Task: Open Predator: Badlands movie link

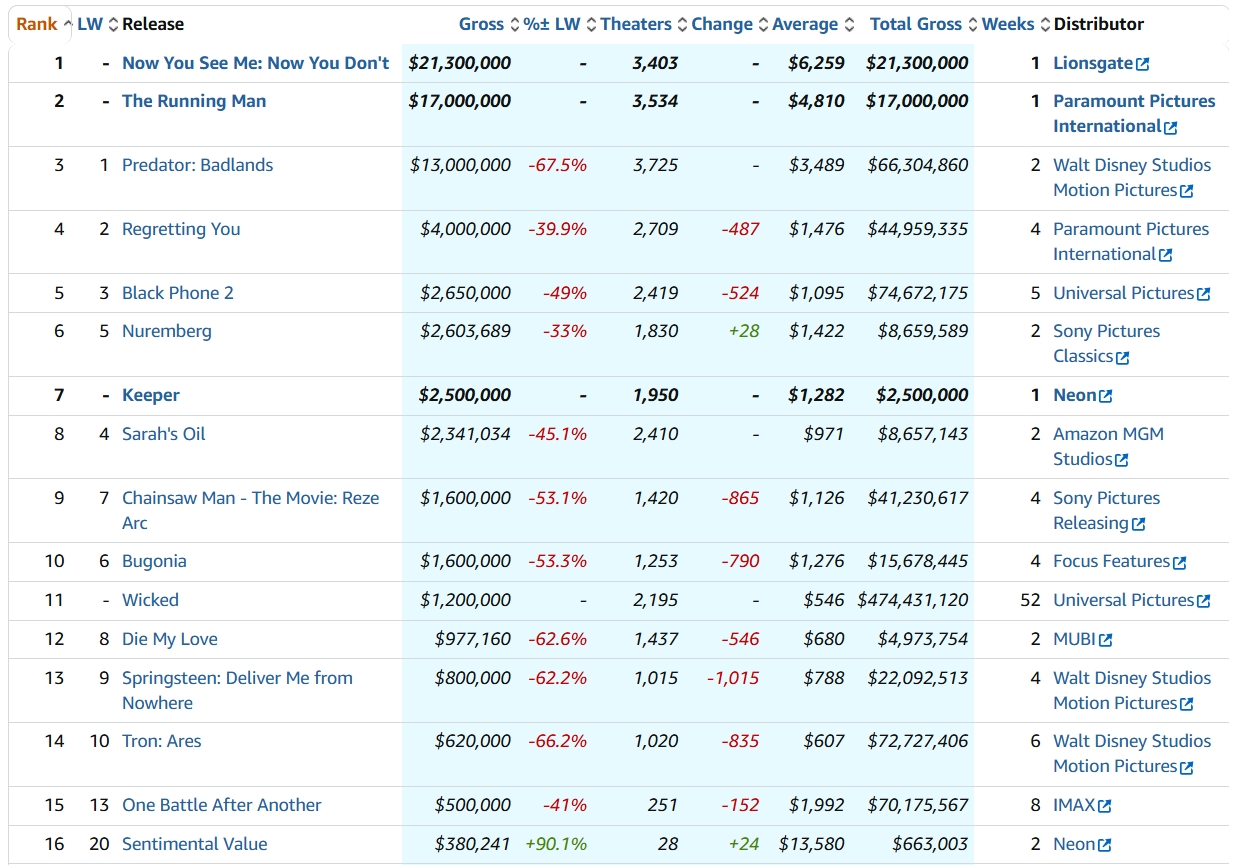Action: pos(197,165)
